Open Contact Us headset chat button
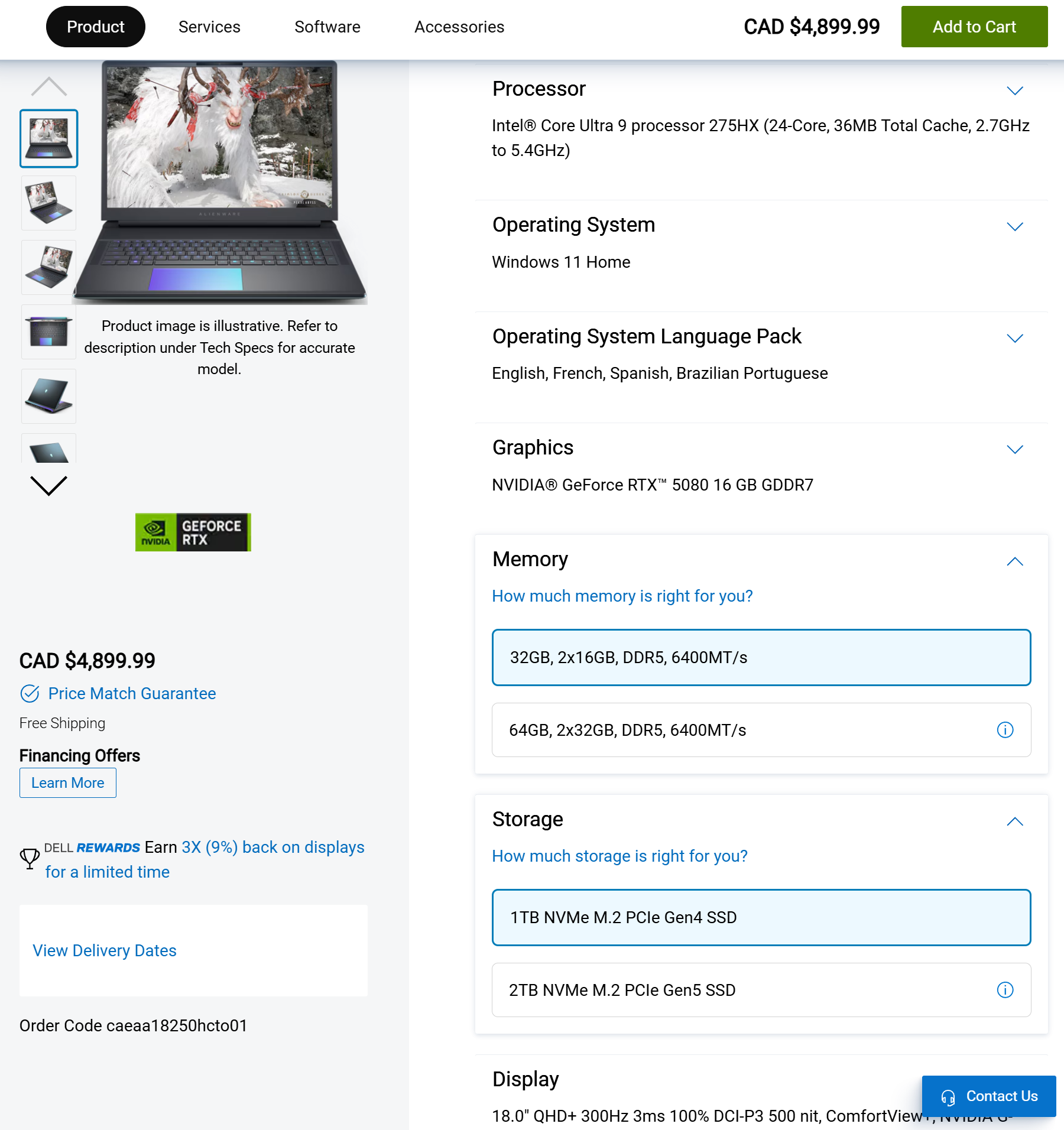This screenshot has height=1130, width=1064. coord(989,1096)
